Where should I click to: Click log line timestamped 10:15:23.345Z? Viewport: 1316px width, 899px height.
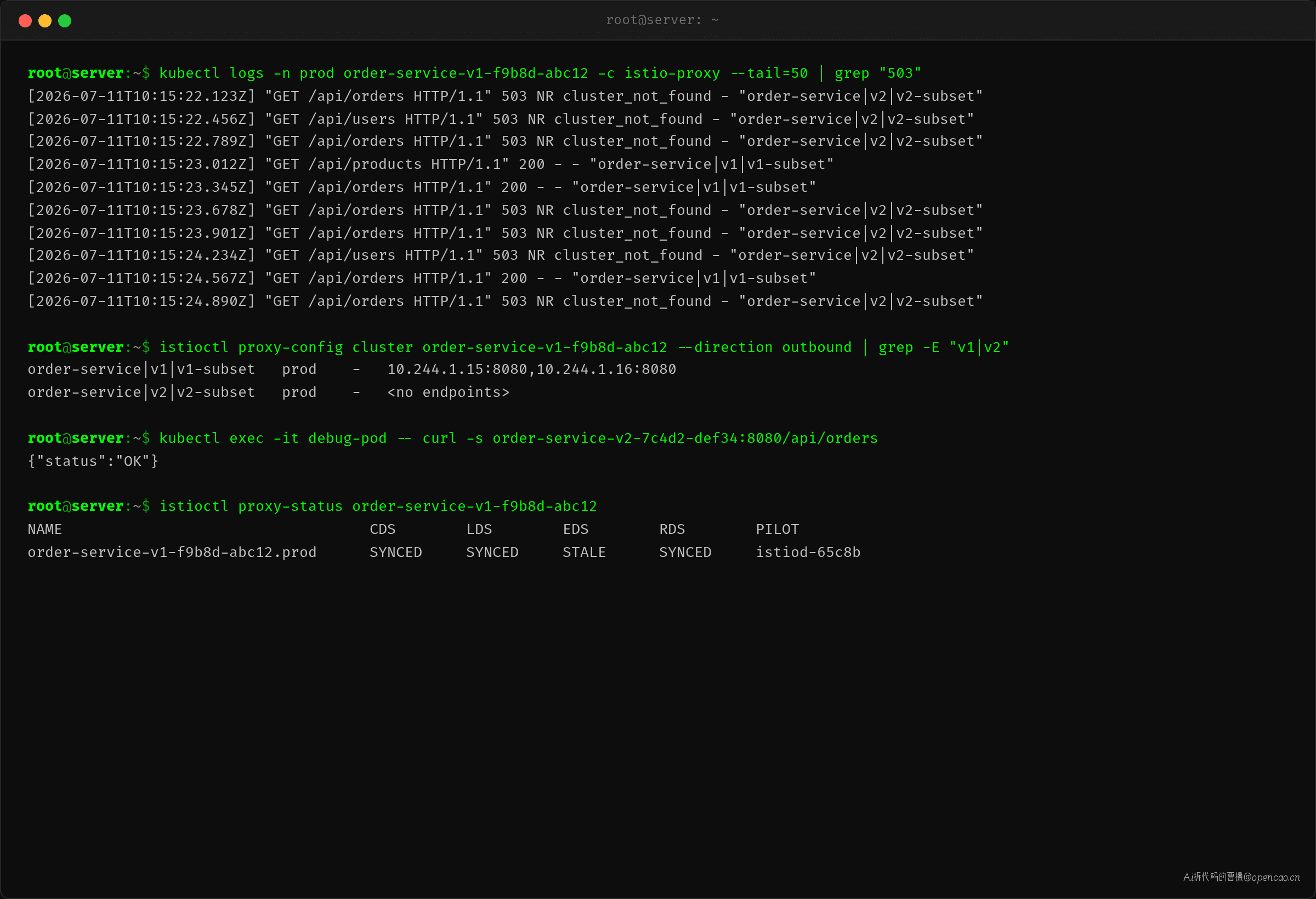[422, 187]
